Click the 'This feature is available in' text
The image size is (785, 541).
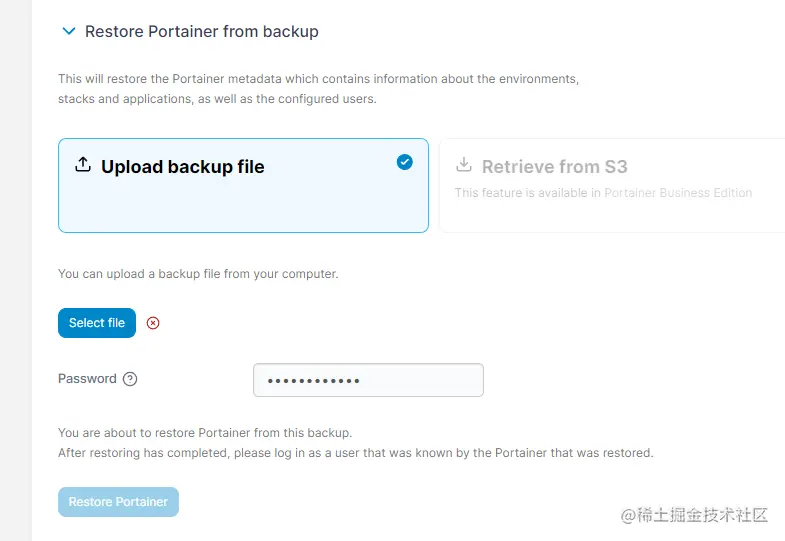point(527,193)
